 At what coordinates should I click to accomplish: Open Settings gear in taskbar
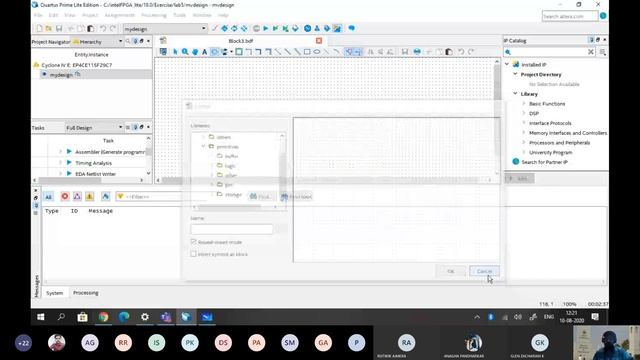tap(145, 317)
